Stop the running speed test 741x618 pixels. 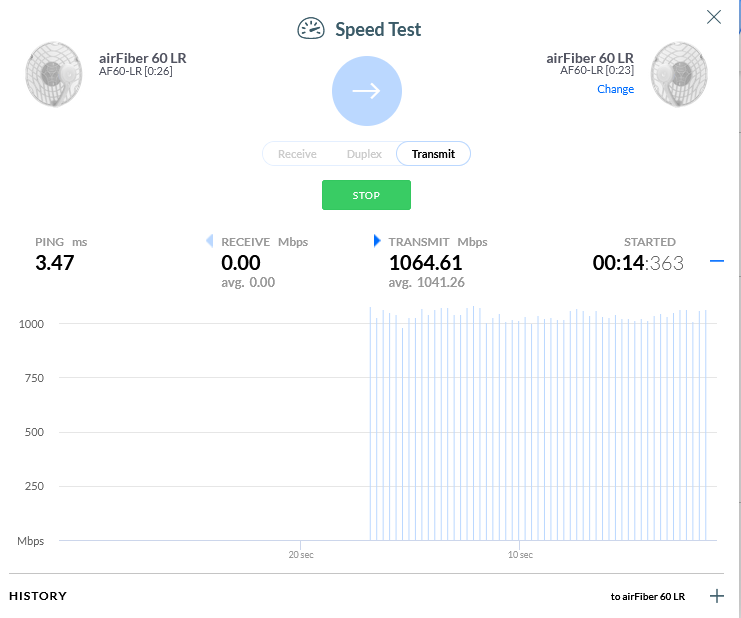[x=366, y=195]
